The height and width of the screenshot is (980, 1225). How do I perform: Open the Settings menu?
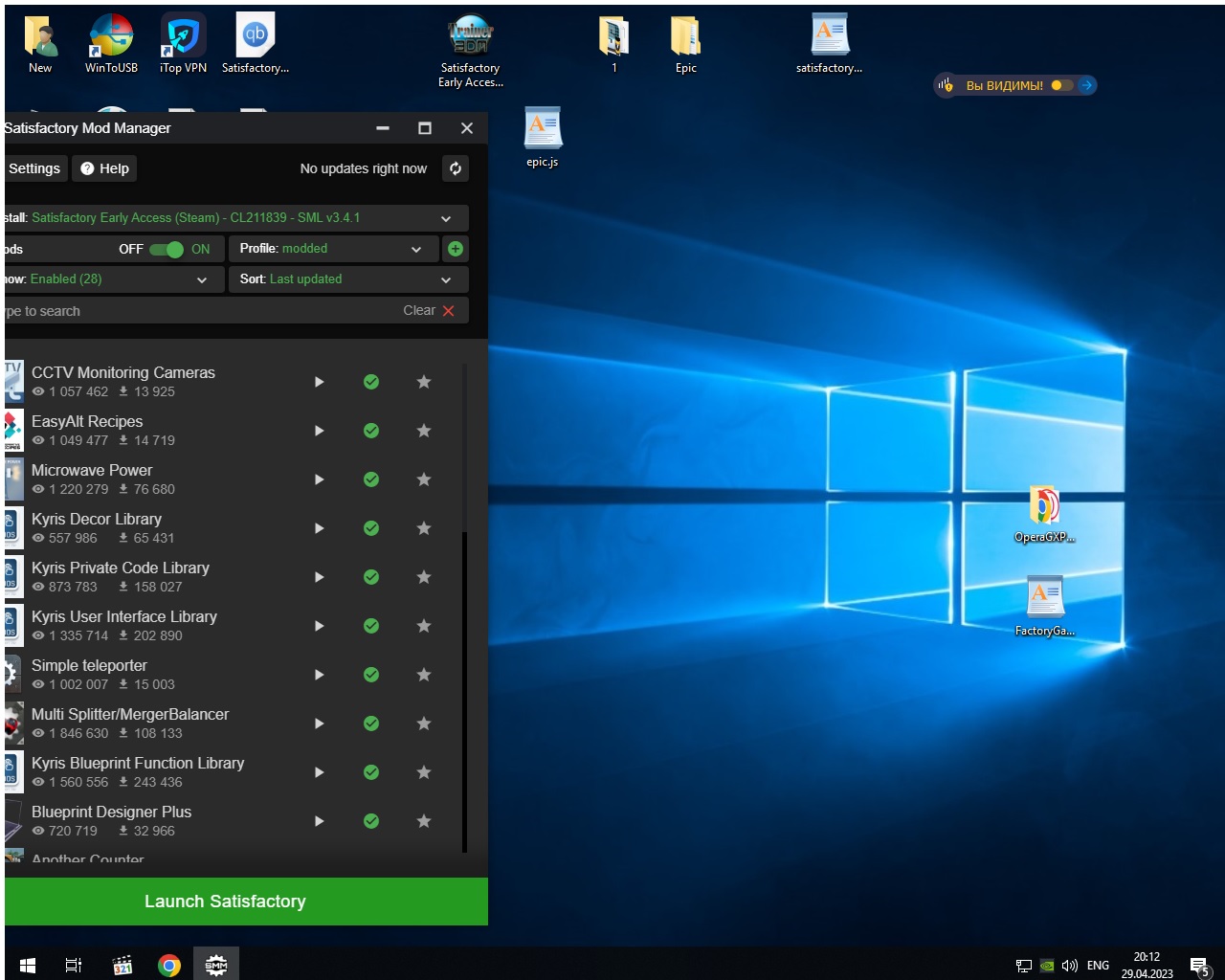coord(35,168)
